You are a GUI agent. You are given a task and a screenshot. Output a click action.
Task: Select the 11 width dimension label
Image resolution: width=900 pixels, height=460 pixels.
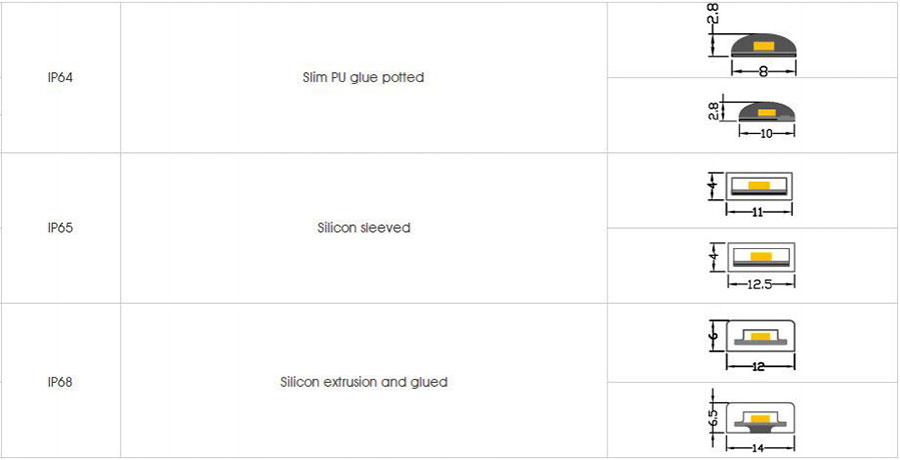tap(759, 212)
